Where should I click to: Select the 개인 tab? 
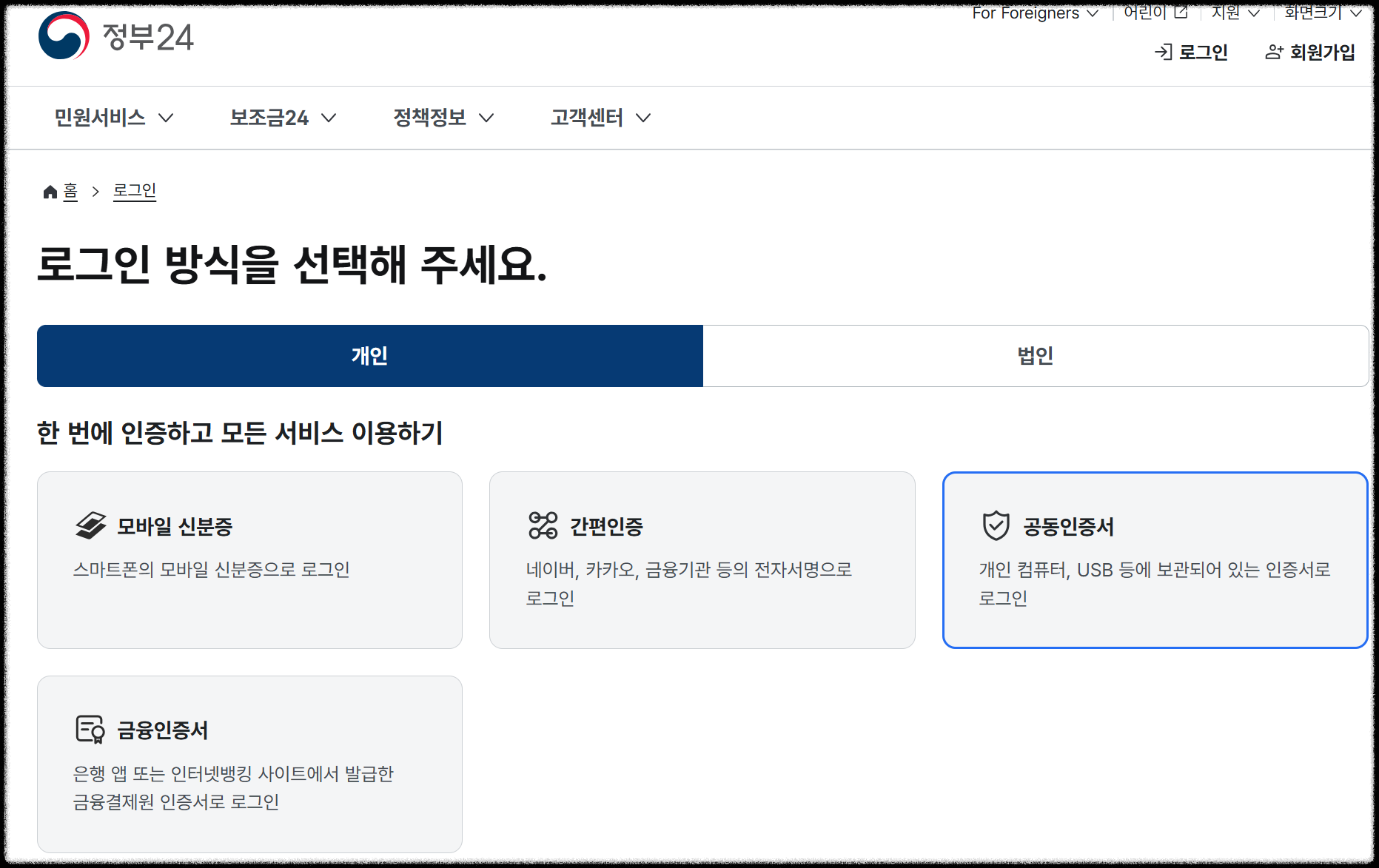(x=370, y=356)
